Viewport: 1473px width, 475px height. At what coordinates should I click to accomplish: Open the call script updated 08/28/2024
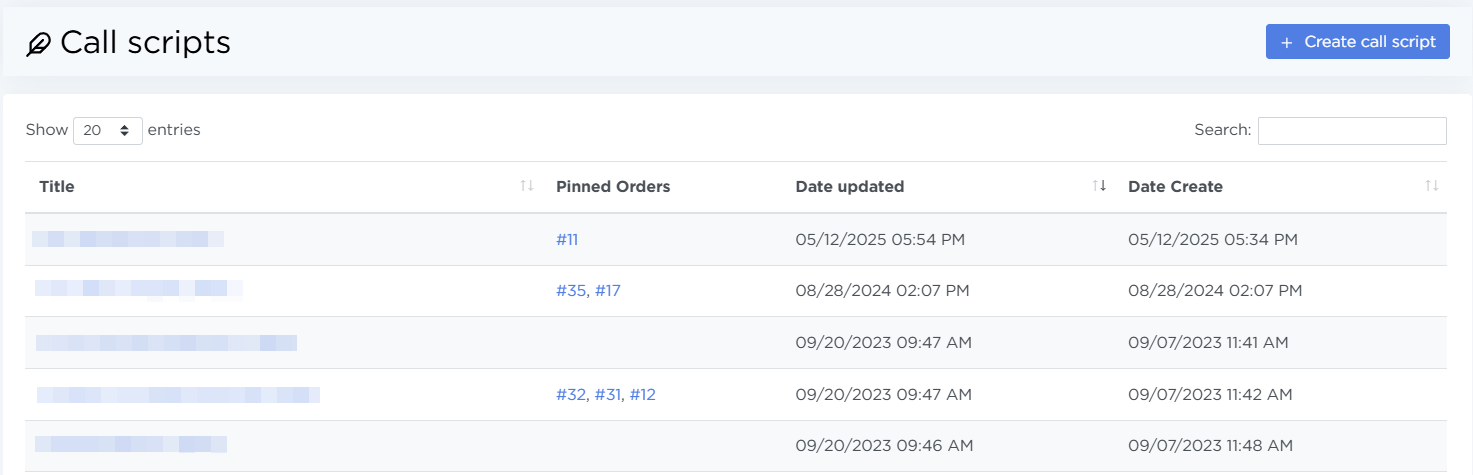pyautogui.click(x=138, y=289)
